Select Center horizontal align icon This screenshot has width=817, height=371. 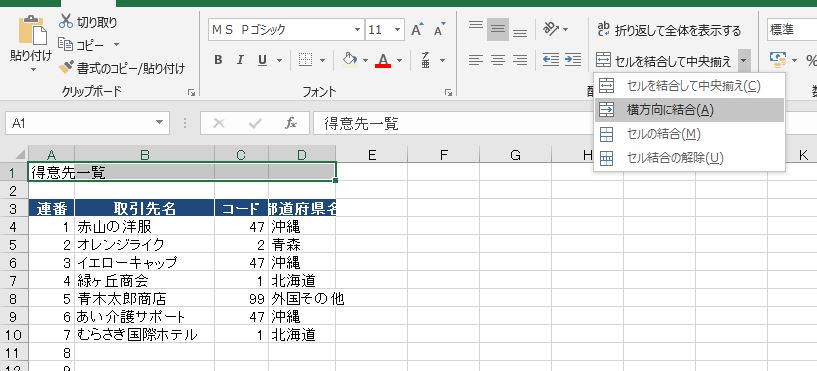498,60
